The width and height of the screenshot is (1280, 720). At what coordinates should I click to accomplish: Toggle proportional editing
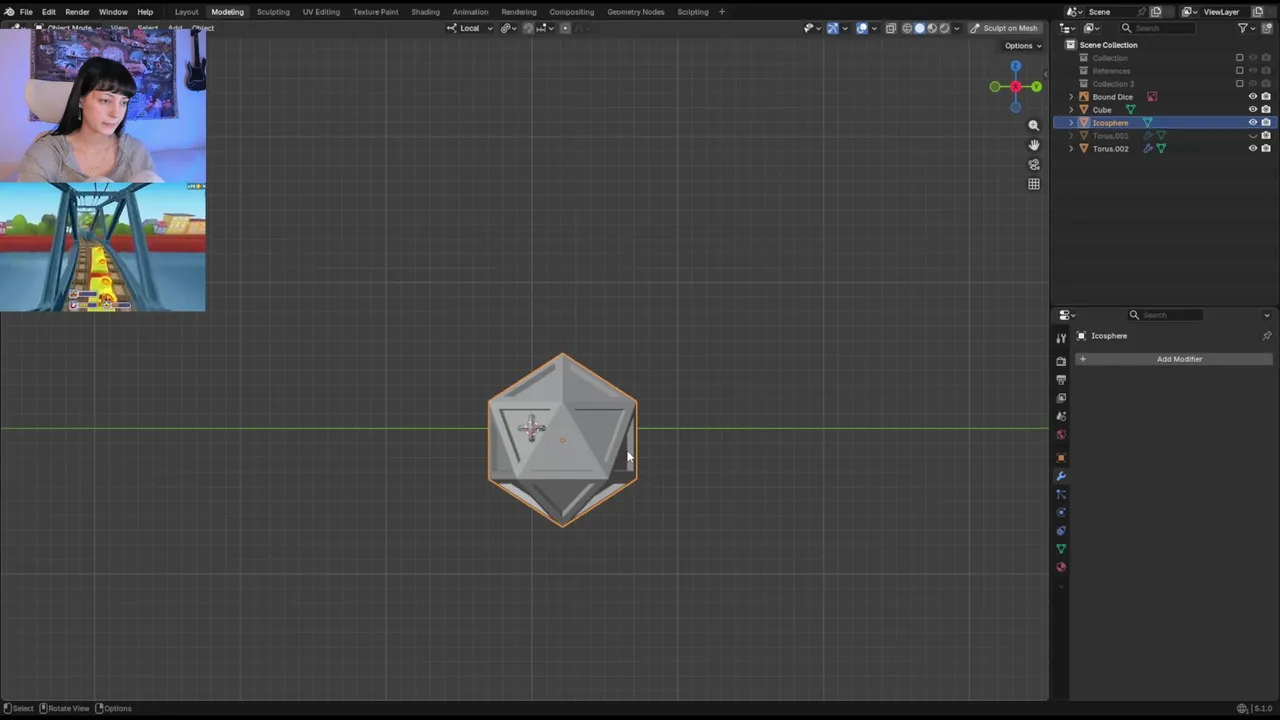tap(565, 28)
